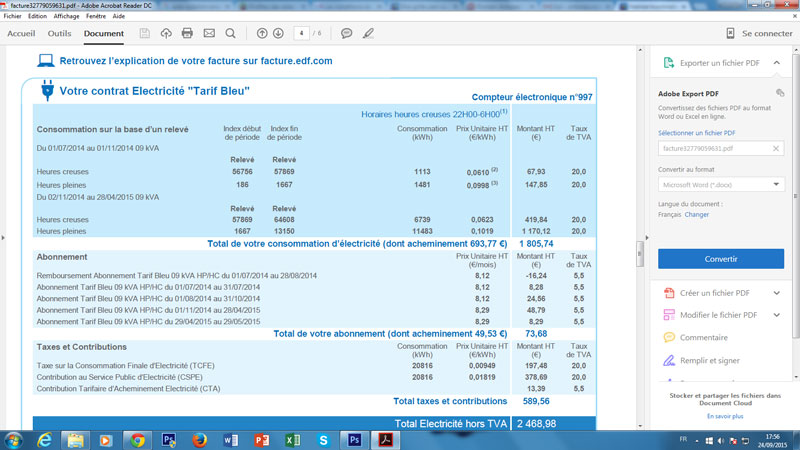800x450 pixels.
Task: Click the Commentaire tool label
Action: click(x=704, y=337)
